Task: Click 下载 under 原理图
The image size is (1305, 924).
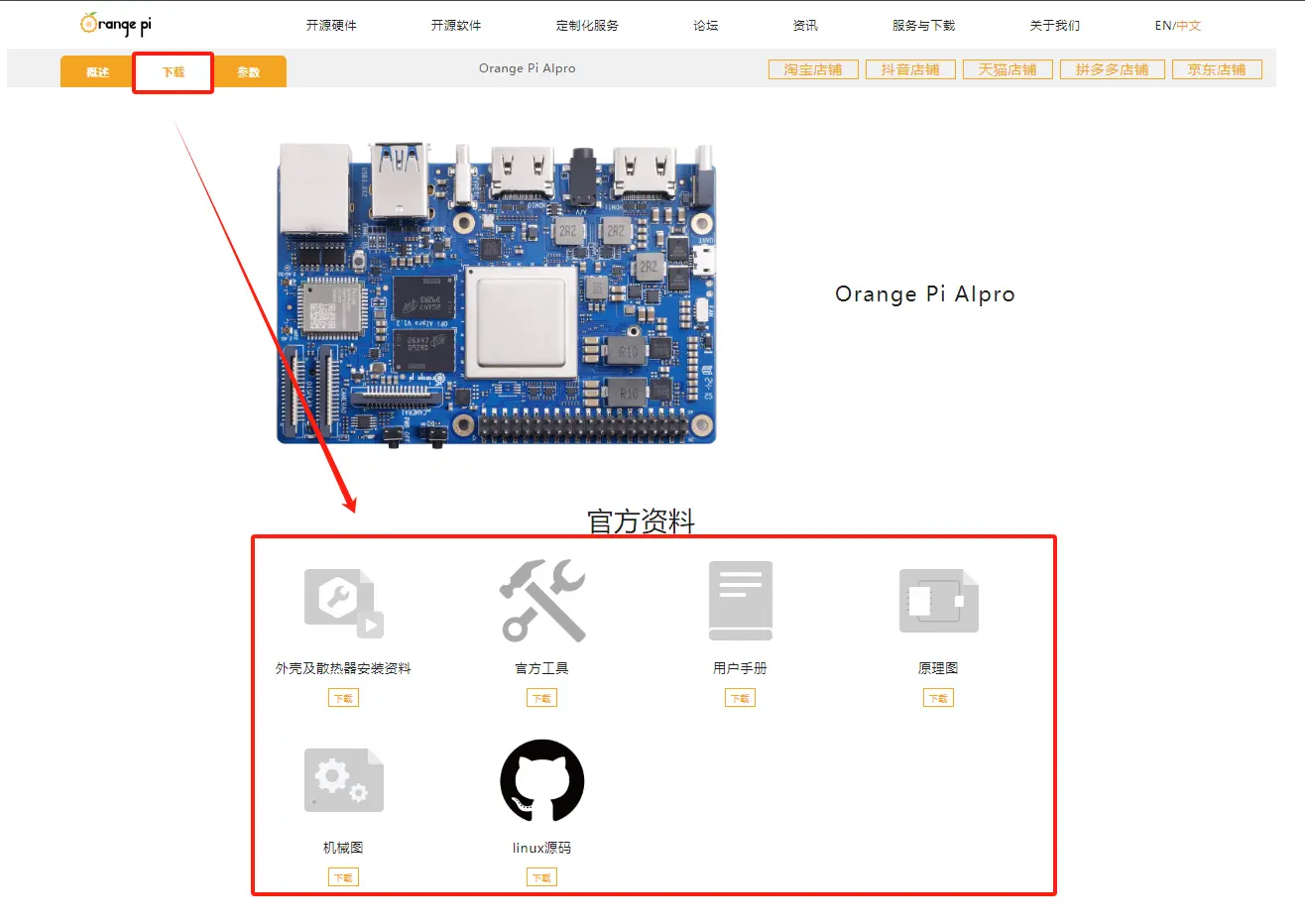Action: pyautogui.click(x=938, y=698)
